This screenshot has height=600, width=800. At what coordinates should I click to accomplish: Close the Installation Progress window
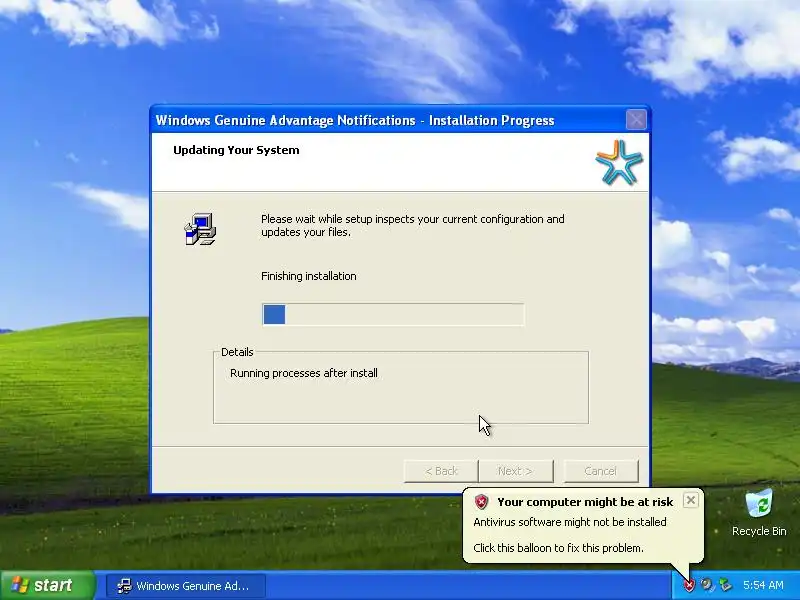[636, 120]
